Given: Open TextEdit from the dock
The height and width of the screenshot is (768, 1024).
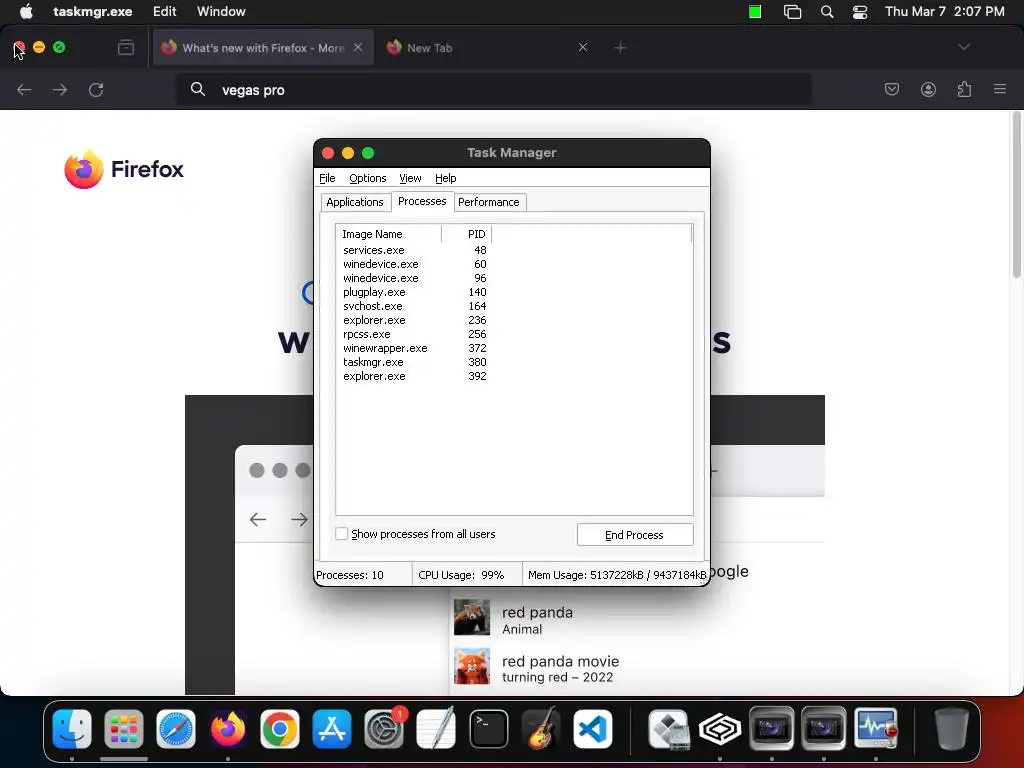Looking at the screenshot, I should click(x=436, y=729).
